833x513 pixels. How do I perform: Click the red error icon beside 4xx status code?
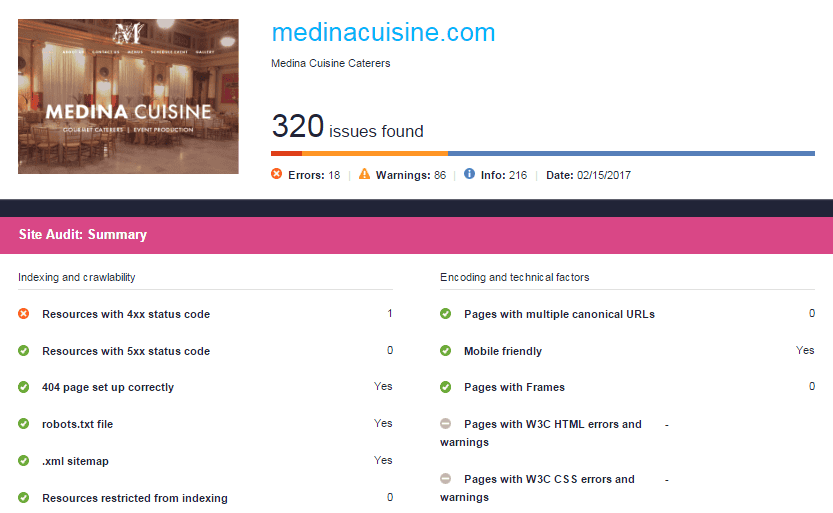tap(23, 314)
